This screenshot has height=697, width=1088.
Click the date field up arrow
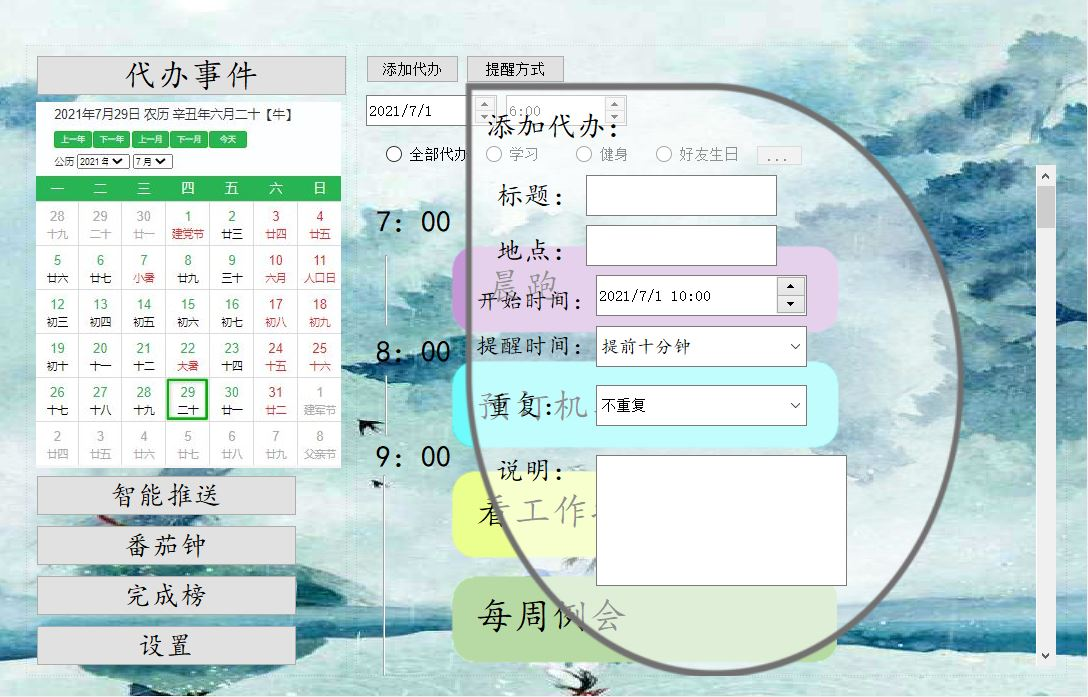[x=484, y=103]
